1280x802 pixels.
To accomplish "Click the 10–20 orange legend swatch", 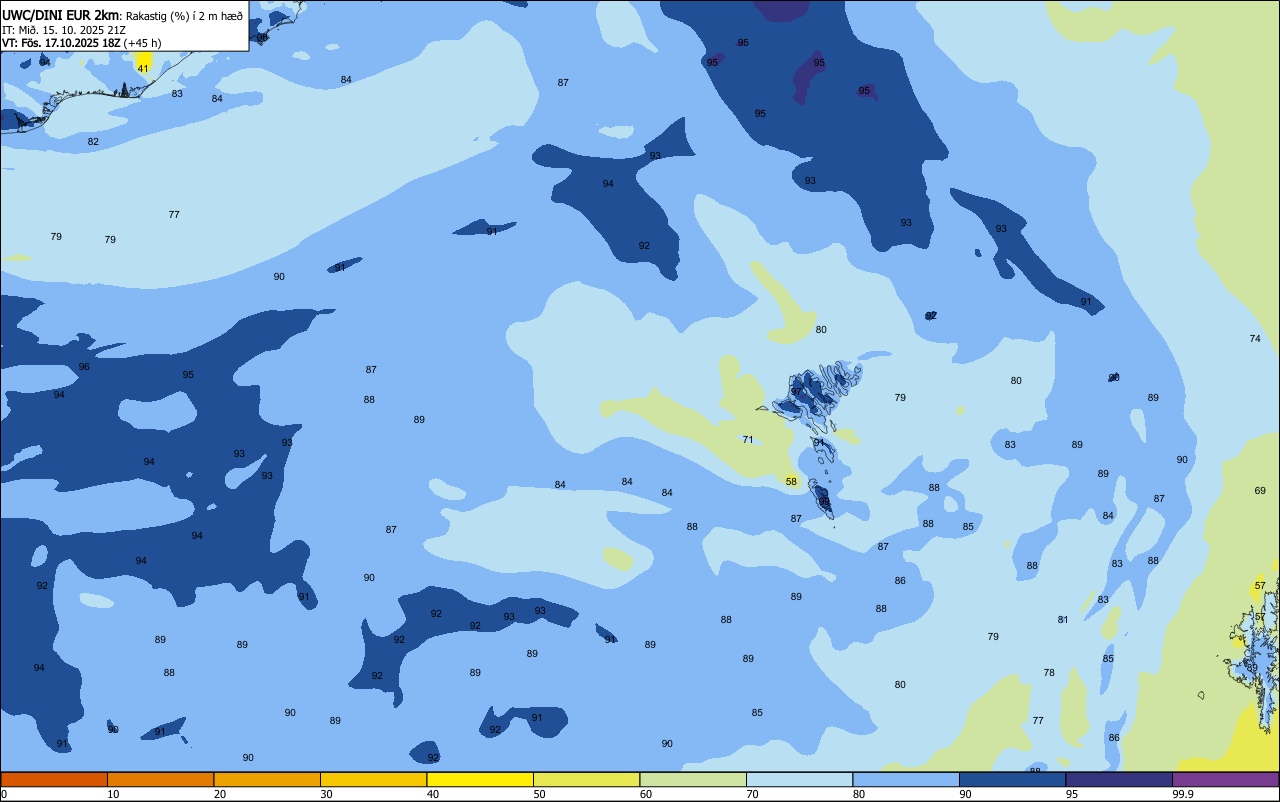I will [160, 779].
